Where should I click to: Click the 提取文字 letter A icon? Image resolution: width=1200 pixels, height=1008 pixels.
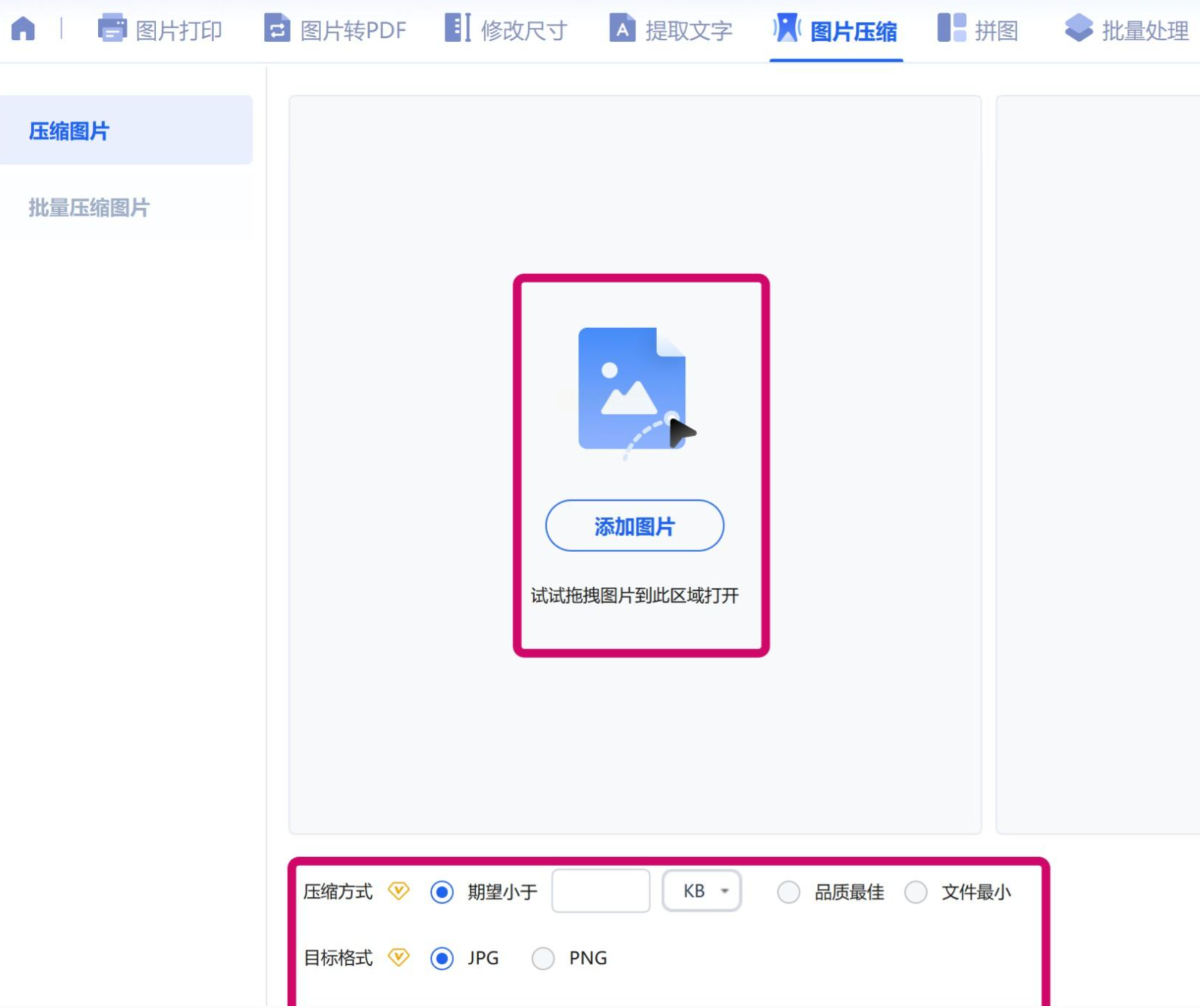(x=622, y=28)
